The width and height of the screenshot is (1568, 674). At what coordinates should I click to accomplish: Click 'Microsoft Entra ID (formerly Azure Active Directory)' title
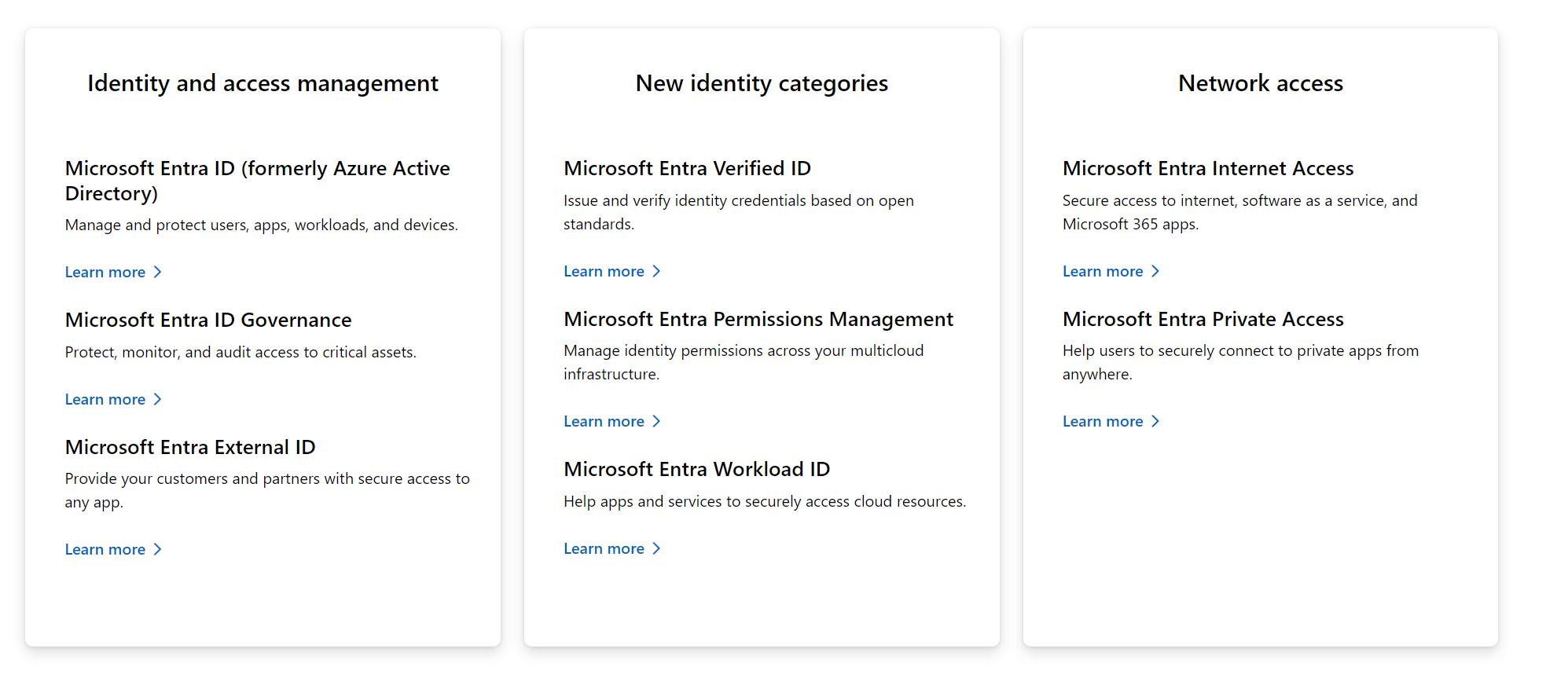click(x=258, y=181)
